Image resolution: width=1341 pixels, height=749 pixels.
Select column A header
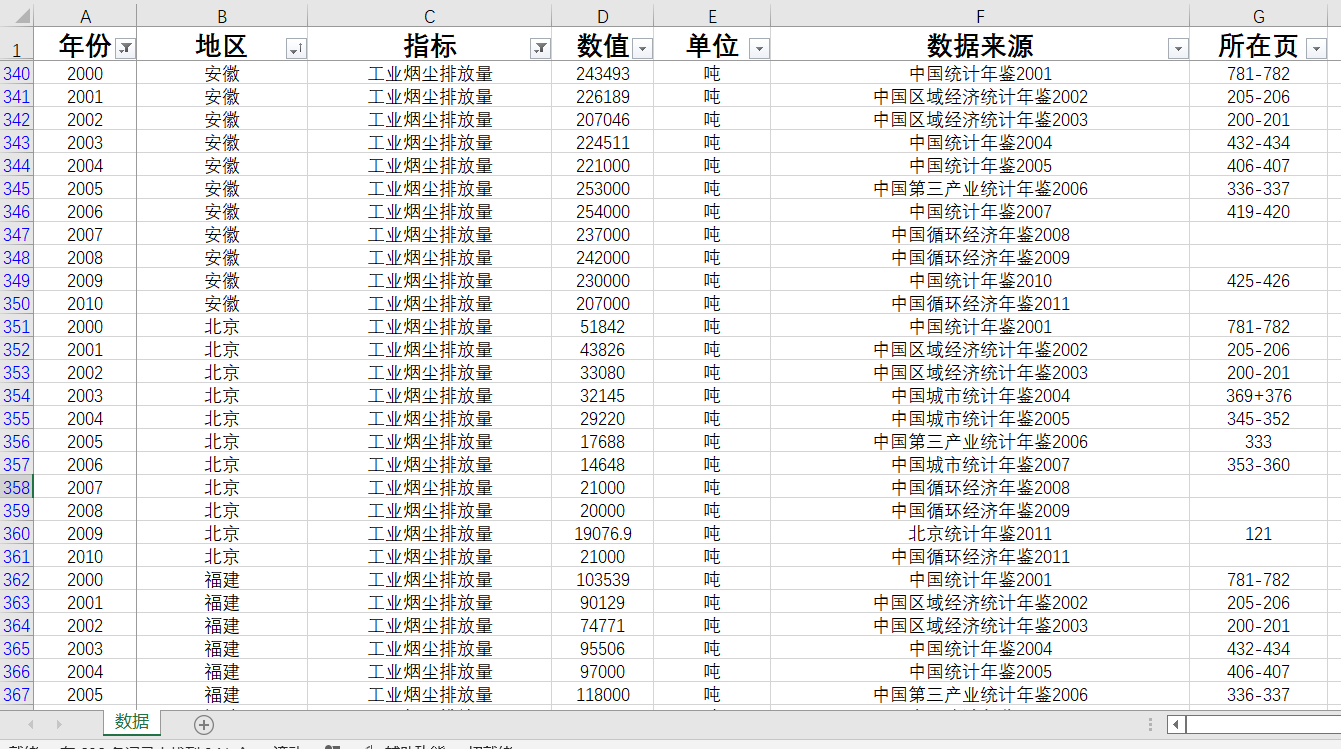[85, 16]
